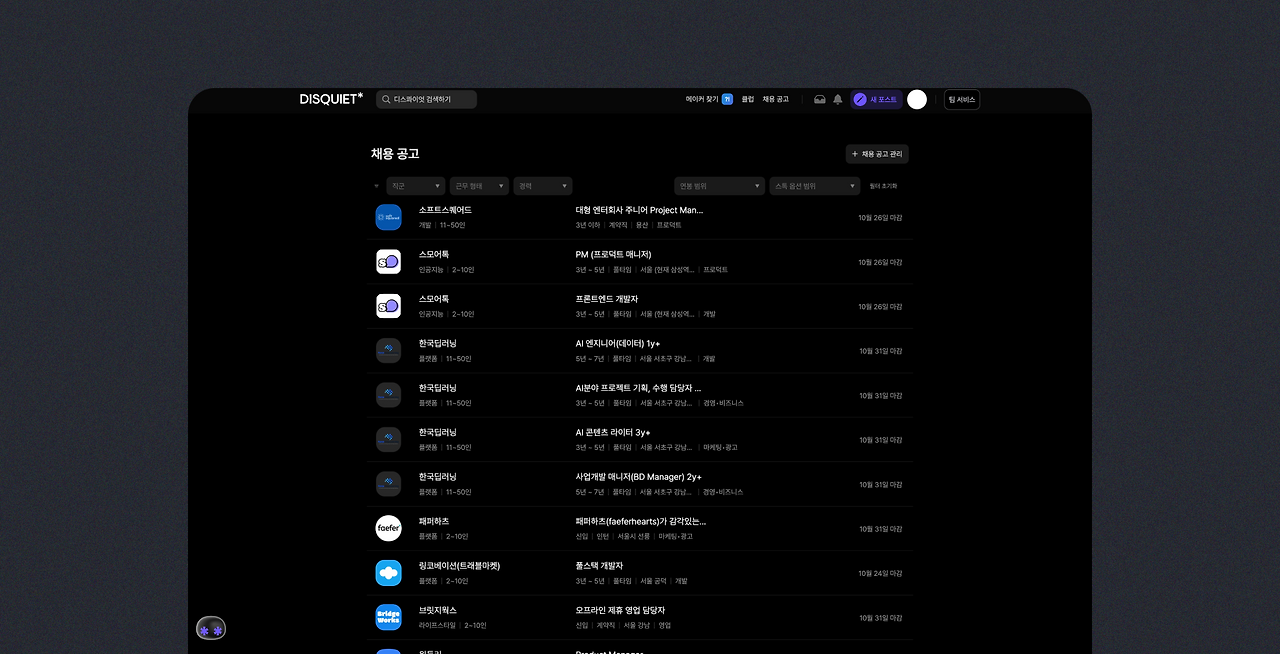Image resolution: width=1280 pixels, height=654 pixels.
Task: Open the 경력 filter dropdown
Action: (x=543, y=186)
